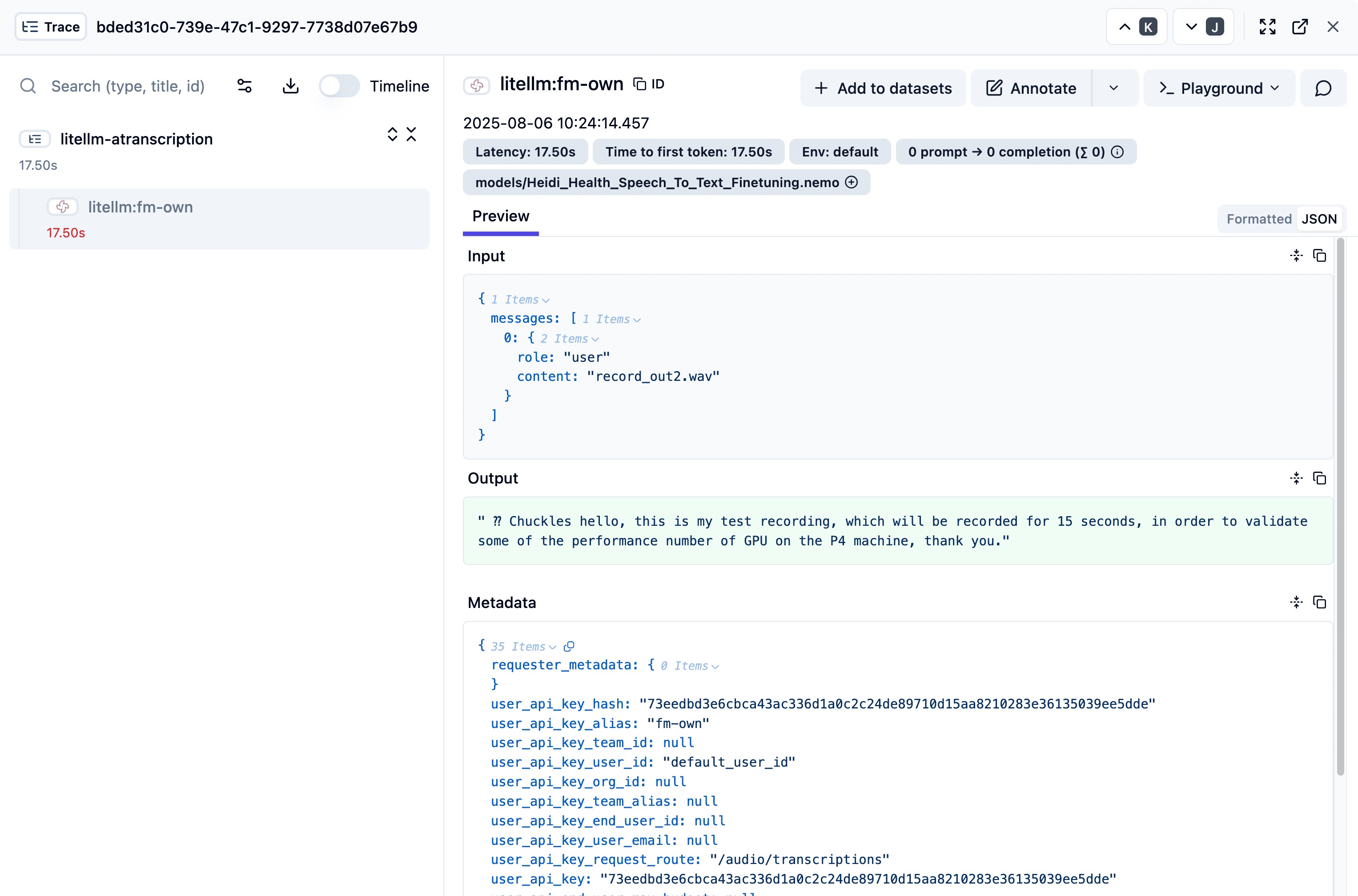Open the comments bubble icon
Viewport: 1358px width, 896px height.
pos(1323,88)
